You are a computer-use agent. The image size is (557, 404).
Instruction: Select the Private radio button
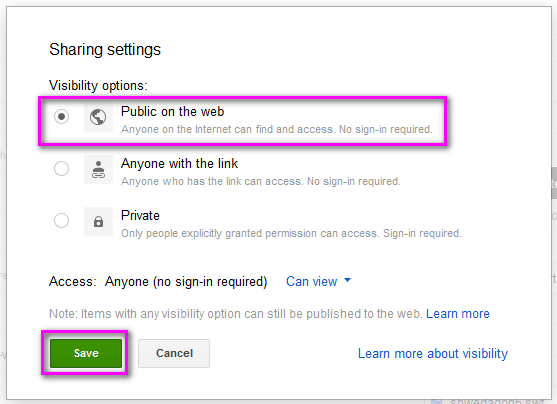coord(61,220)
